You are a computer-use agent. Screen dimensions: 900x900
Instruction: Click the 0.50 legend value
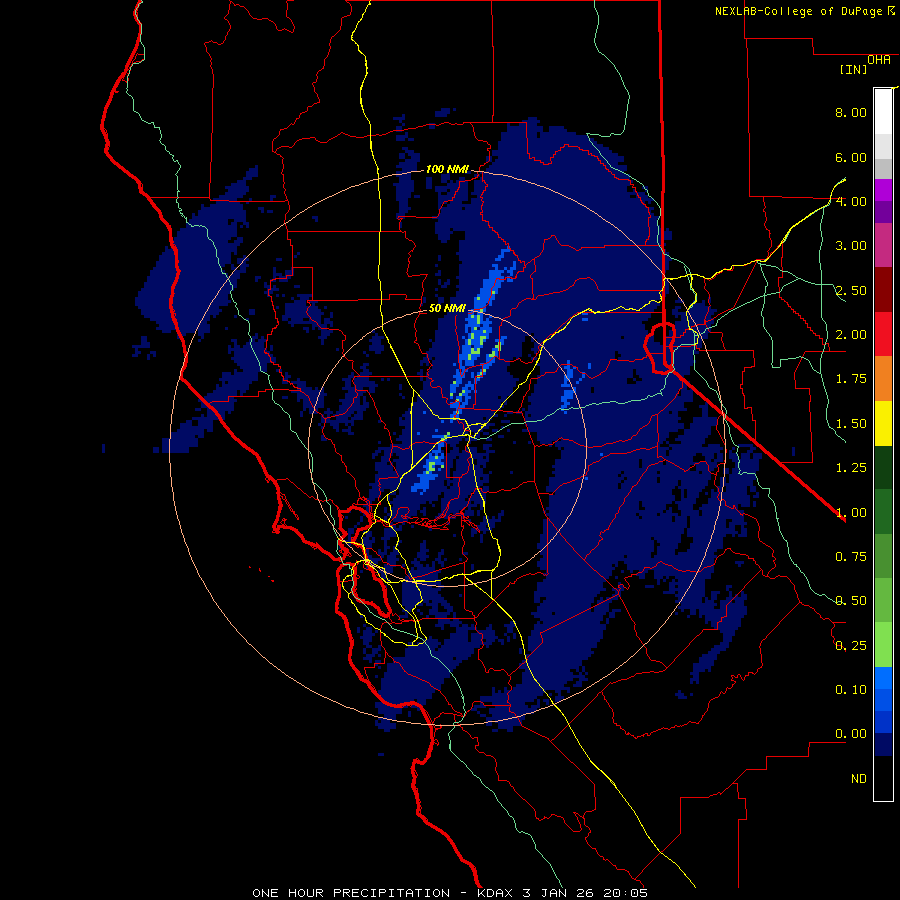(851, 601)
